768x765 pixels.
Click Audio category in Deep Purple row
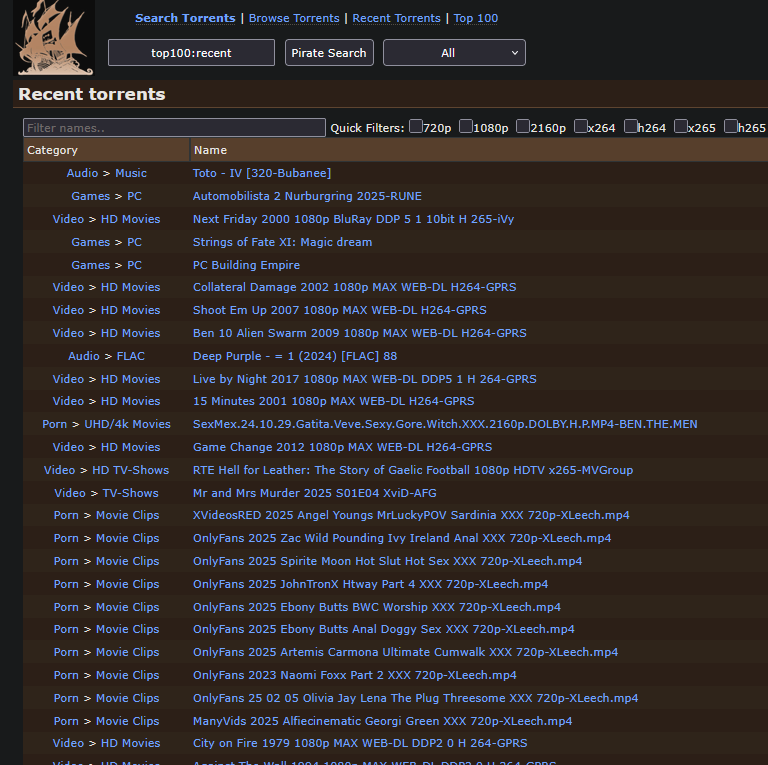click(x=84, y=357)
